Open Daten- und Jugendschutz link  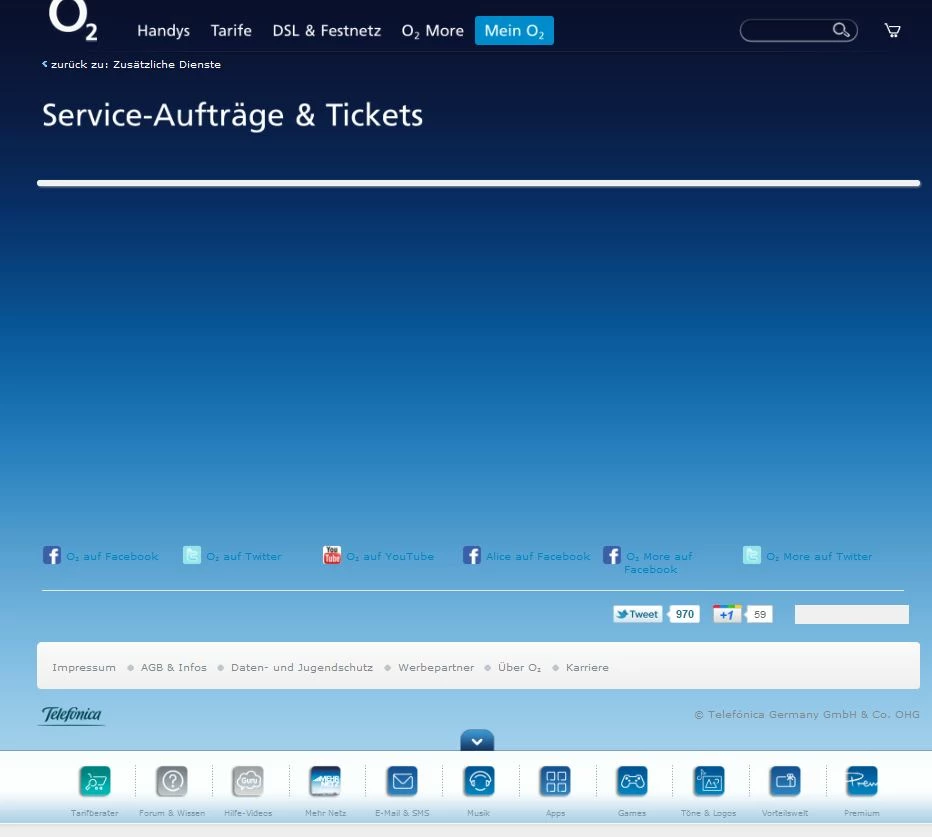point(302,667)
